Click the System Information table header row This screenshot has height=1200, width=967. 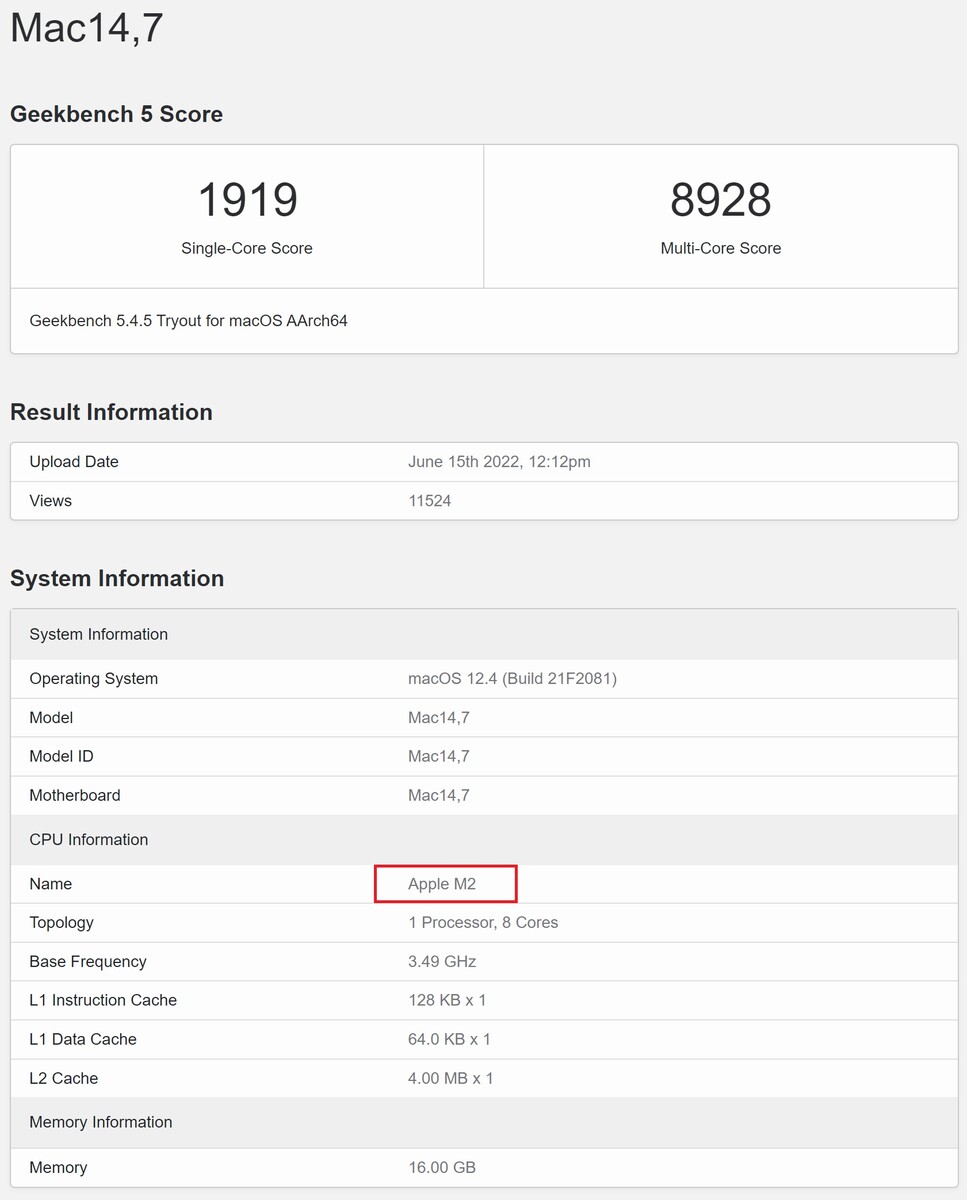(484, 634)
